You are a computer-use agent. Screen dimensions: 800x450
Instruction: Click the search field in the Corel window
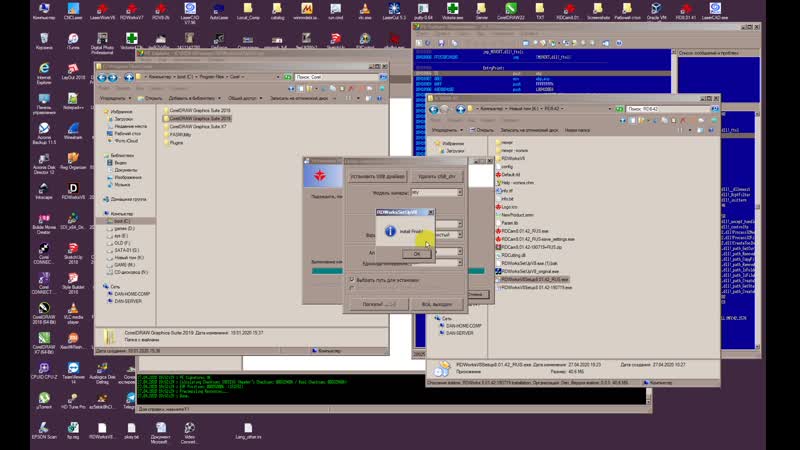coord(337,77)
